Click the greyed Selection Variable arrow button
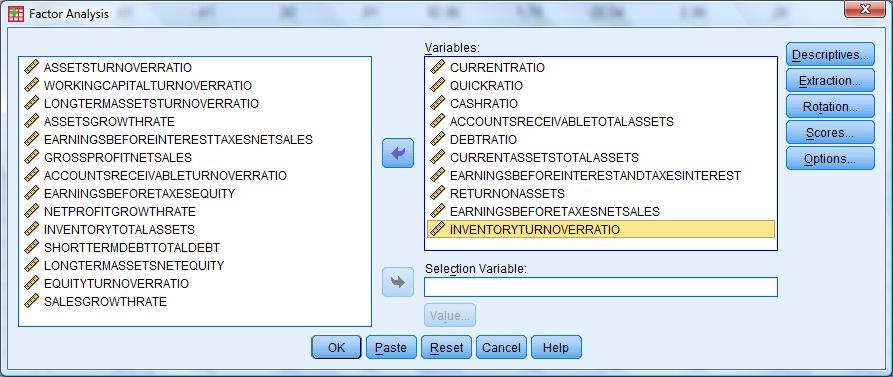 pyautogui.click(x=398, y=282)
